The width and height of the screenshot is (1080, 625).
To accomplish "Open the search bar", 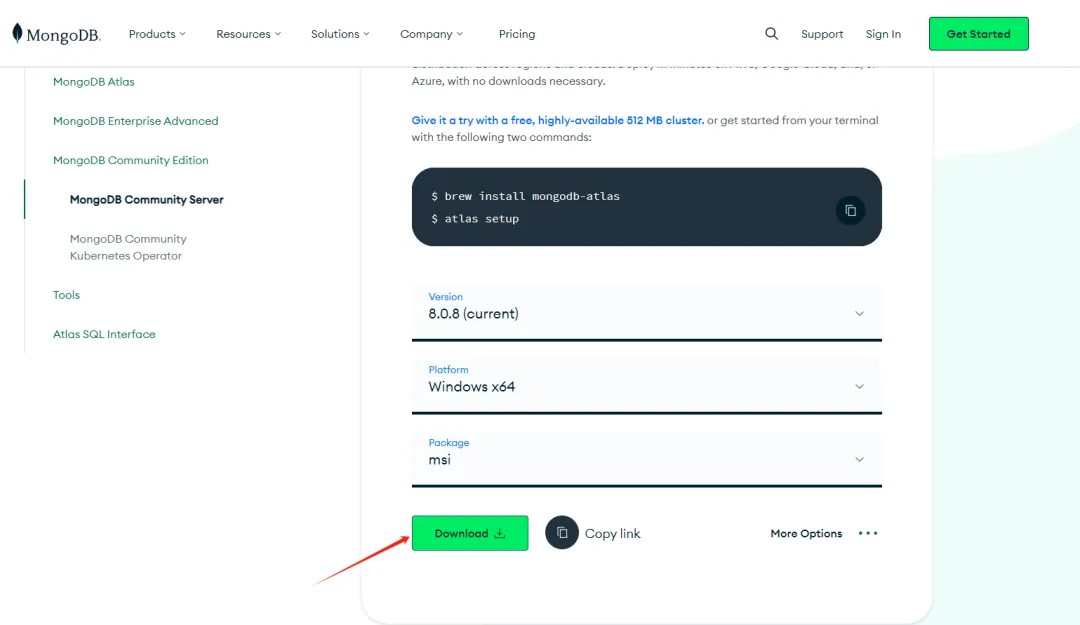I will click(x=771, y=33).
